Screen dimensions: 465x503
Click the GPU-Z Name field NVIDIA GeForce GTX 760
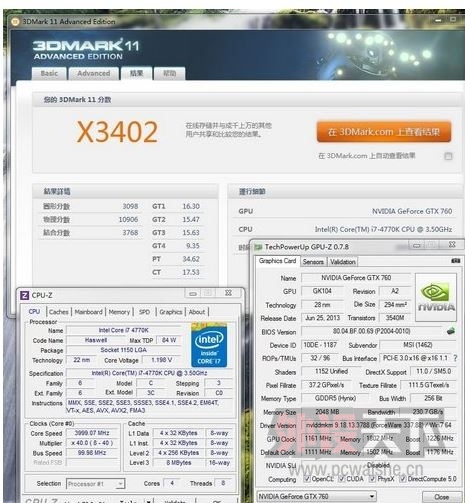(x=356, y=278)
